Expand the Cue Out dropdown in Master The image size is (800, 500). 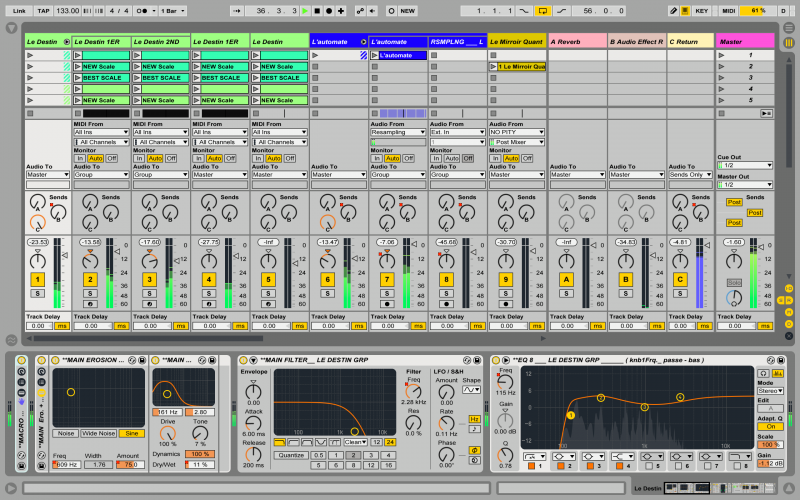click(x=744, y=165)
